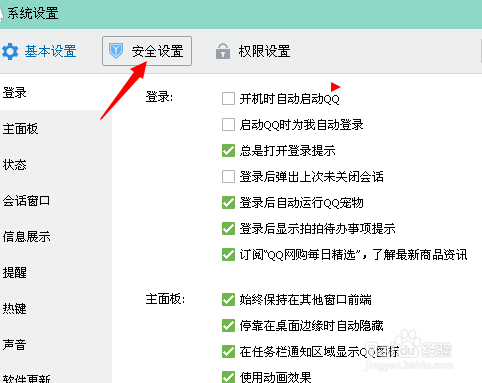Enable 启动QQ时为我自动登录 checkbox

click(228, 125)
